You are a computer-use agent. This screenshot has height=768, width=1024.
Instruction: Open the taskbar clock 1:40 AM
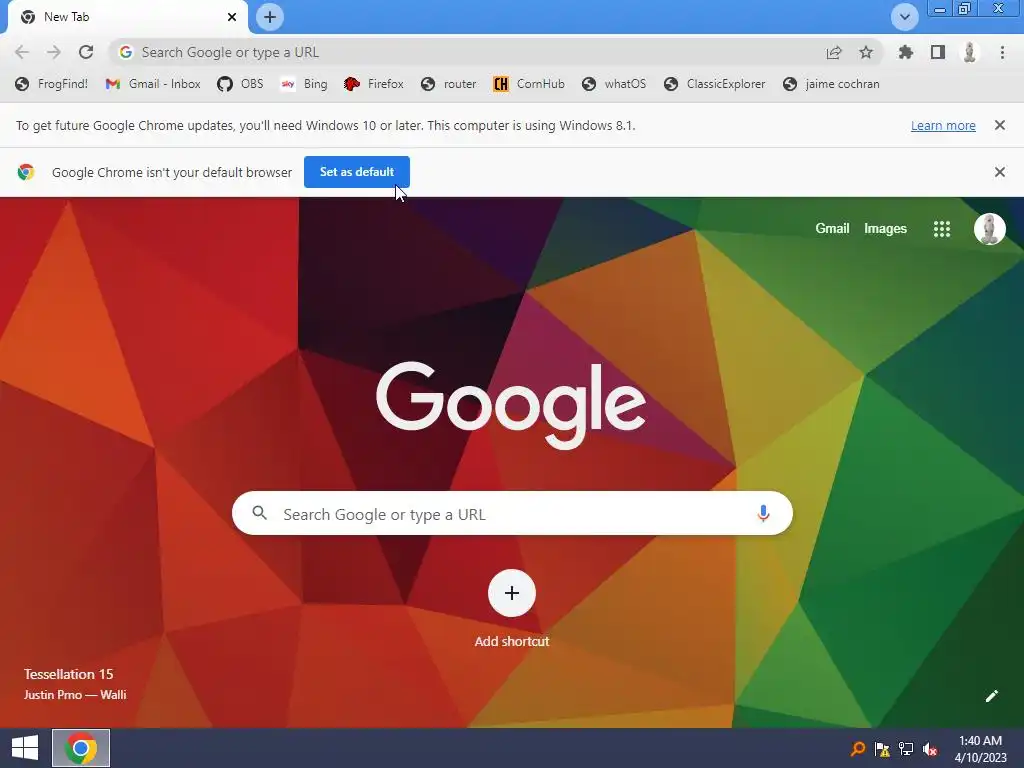tap(980, 748)
